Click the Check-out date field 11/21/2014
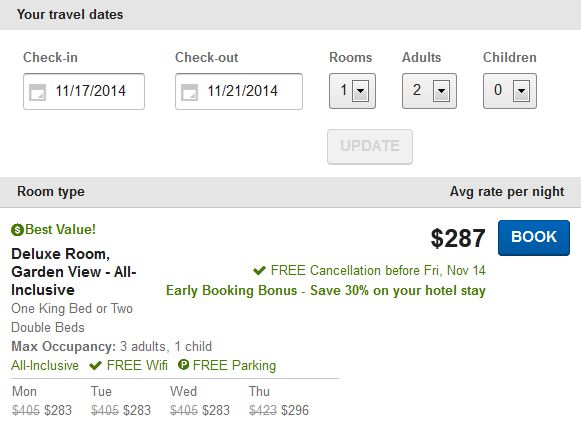Screen dimensions: 581x428 pos(239,92)
